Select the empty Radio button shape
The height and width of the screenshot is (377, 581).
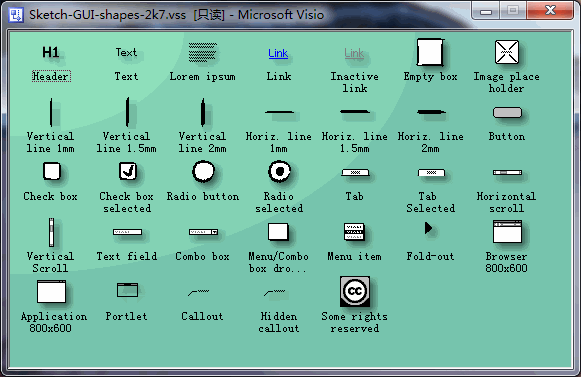click(203, 171)
